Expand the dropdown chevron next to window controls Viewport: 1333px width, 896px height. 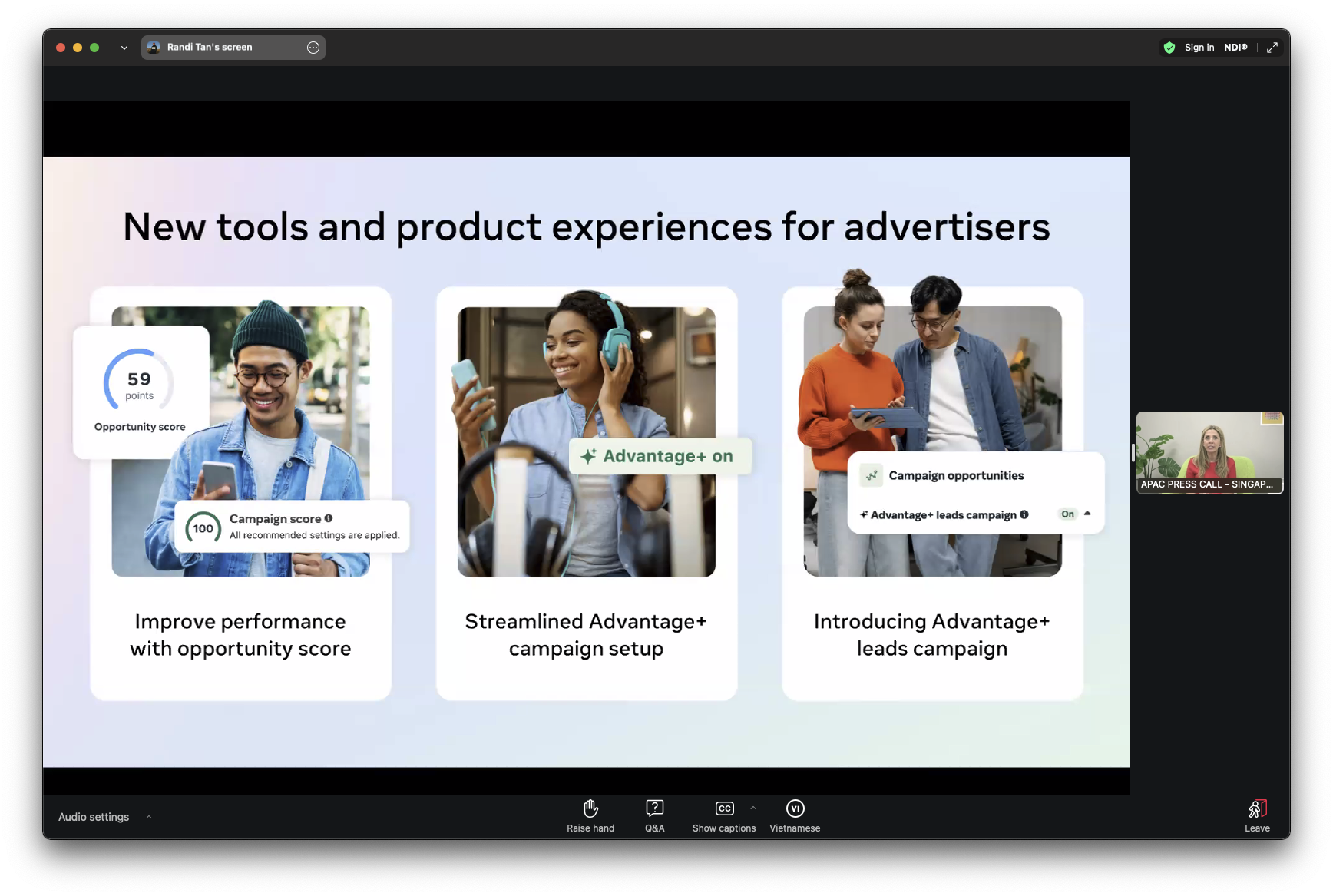coord(124,48)
